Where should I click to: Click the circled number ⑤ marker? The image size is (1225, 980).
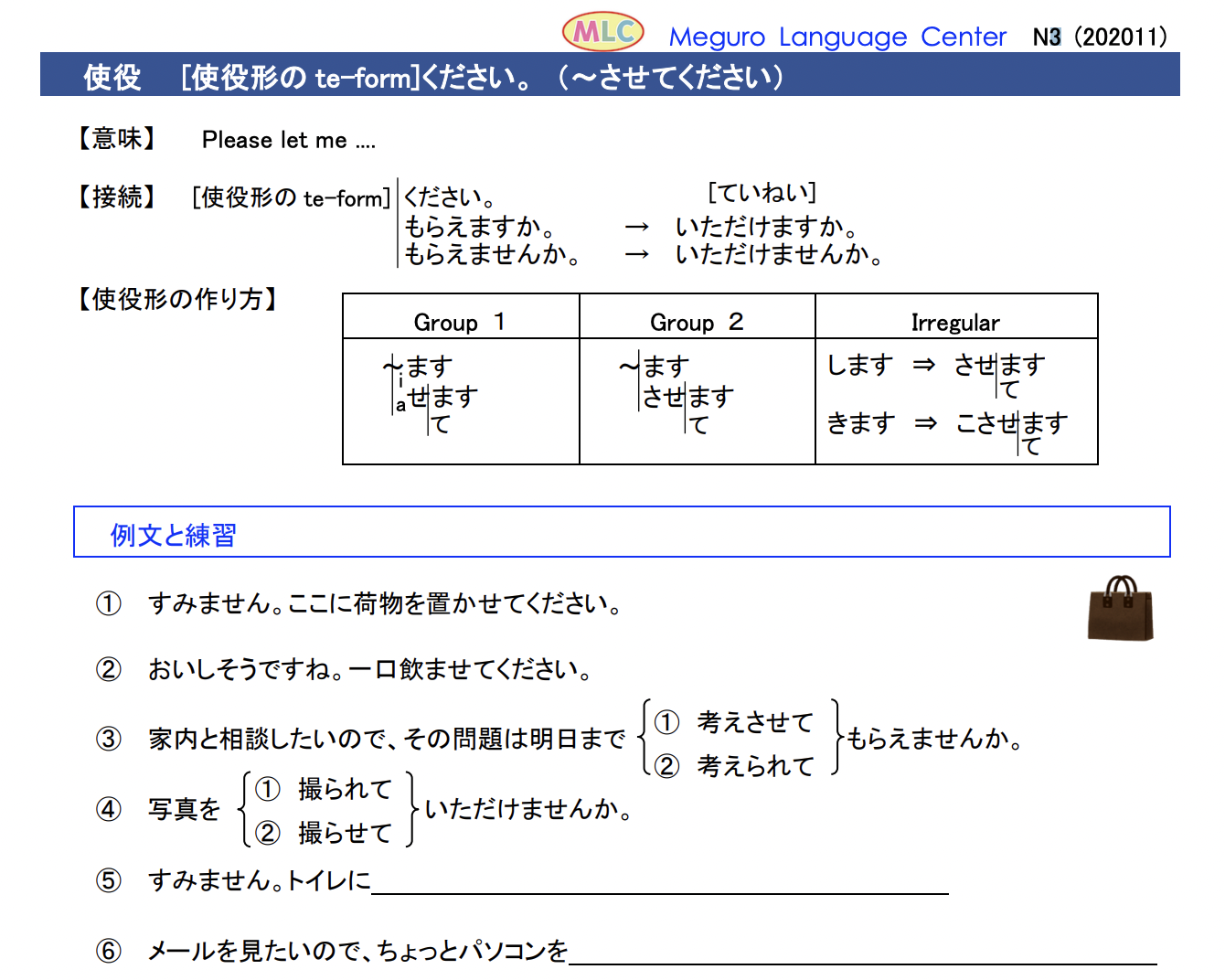point(109,880)
